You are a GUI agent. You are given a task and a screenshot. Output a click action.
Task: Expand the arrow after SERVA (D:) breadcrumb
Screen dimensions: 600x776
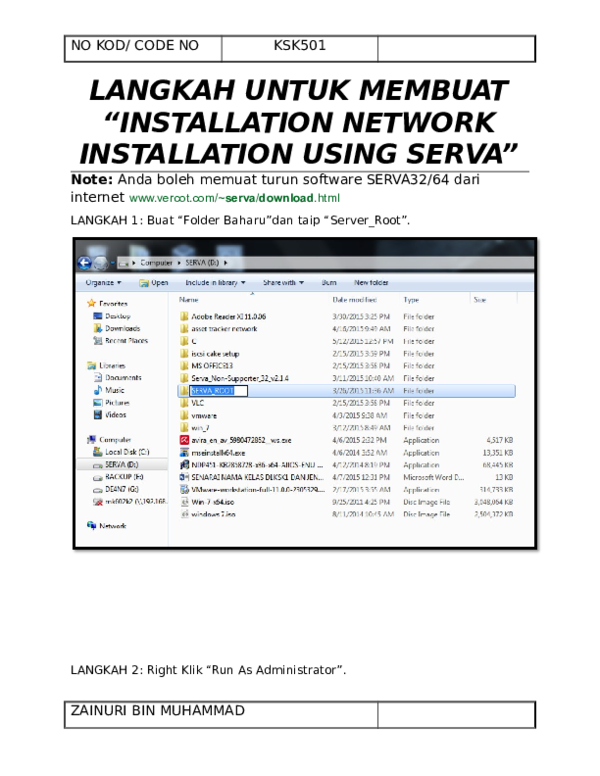pyautogui.click(x=226, y=263)
